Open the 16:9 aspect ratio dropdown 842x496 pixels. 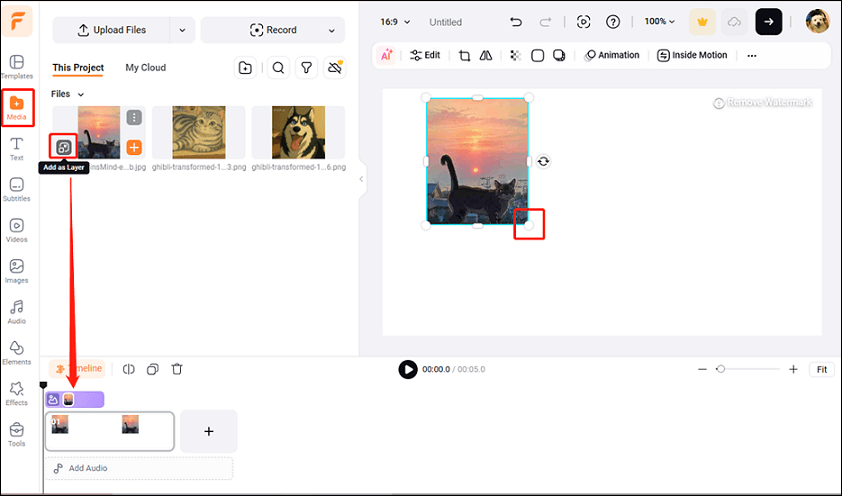tap(395, 22)
